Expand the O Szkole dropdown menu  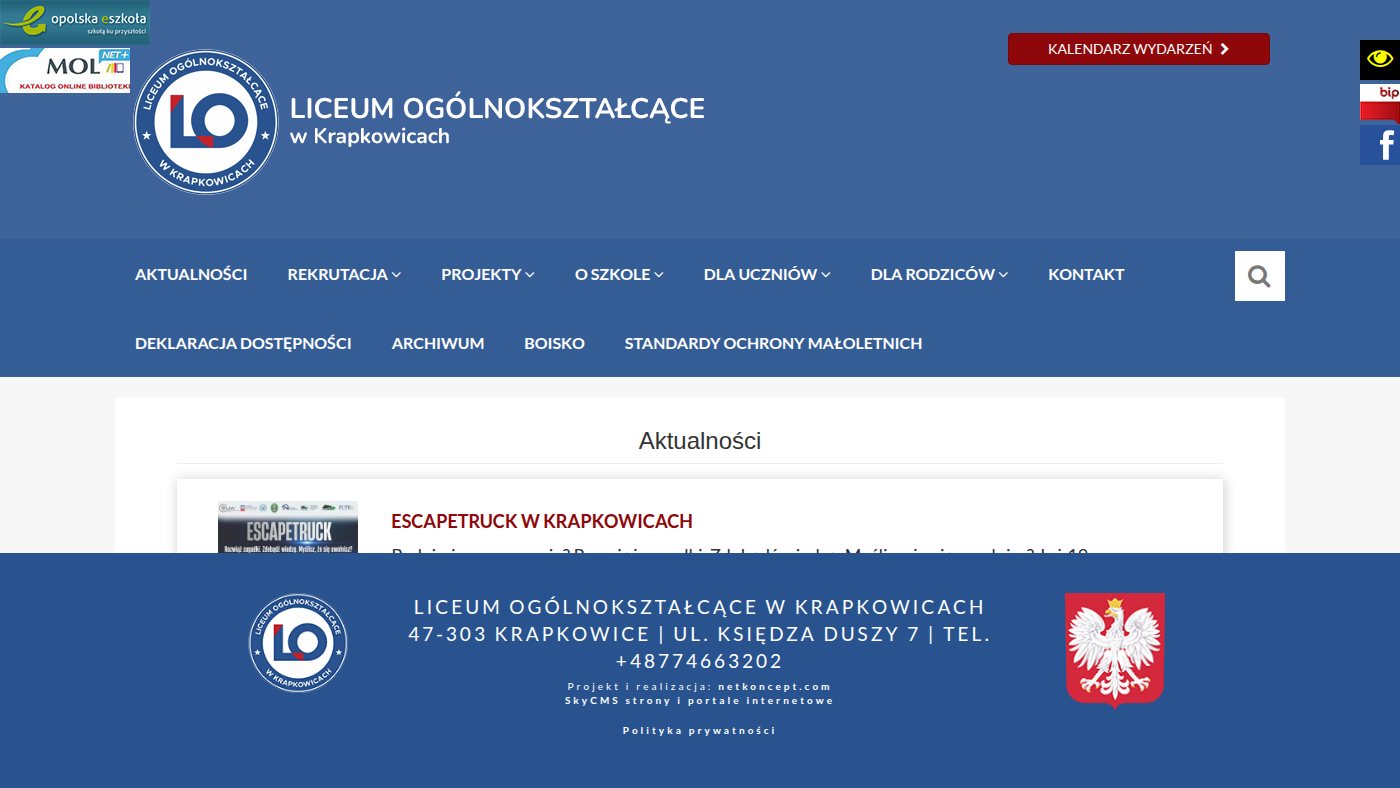click(619, 274)
